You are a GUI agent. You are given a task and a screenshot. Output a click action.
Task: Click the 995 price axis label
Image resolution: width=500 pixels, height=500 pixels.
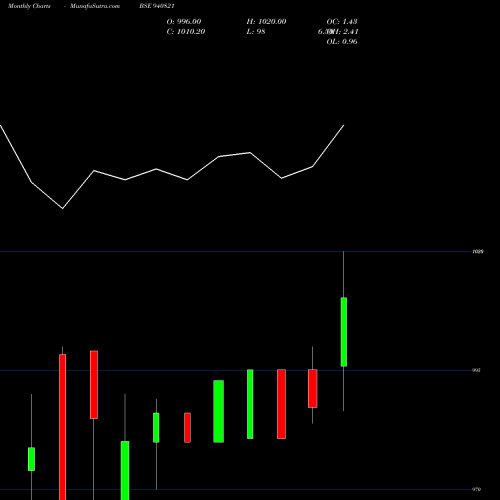click(x=476, y=370)
